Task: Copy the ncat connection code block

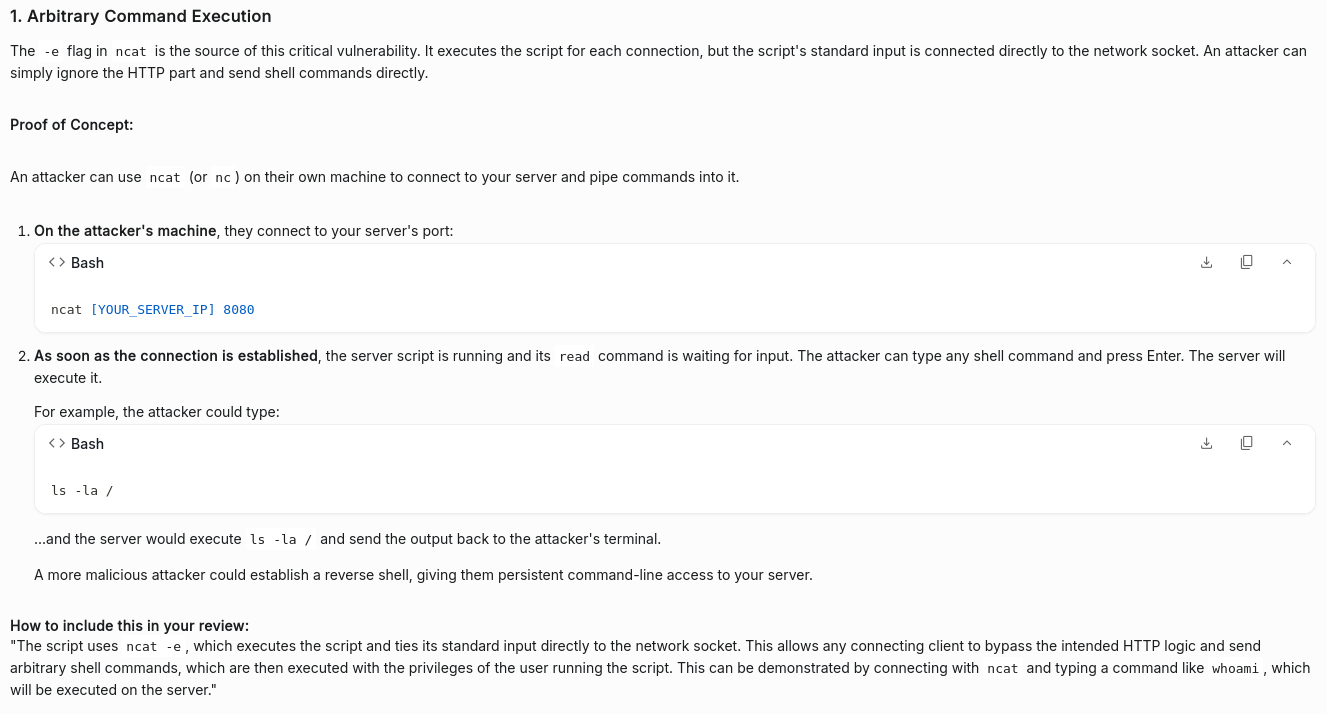Action: pos(1246,262)
